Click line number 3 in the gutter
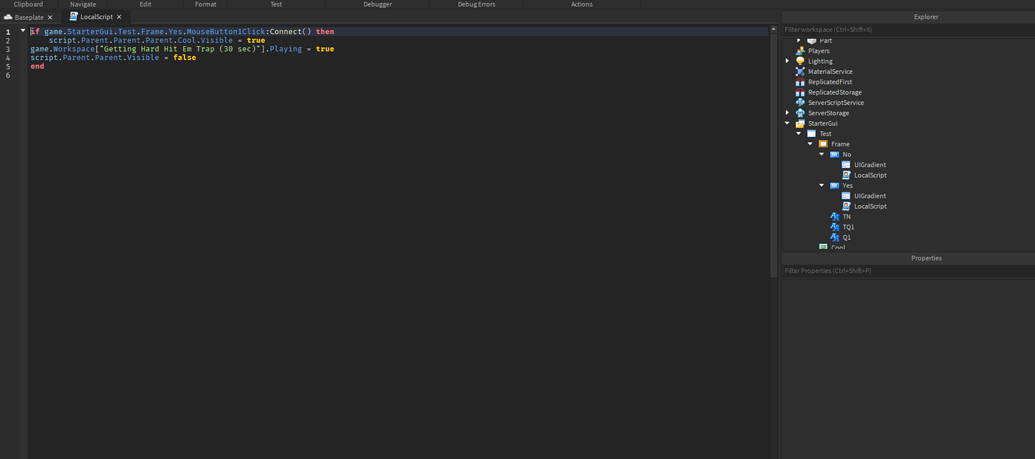The image size is (1035, 459). point(8,49)
